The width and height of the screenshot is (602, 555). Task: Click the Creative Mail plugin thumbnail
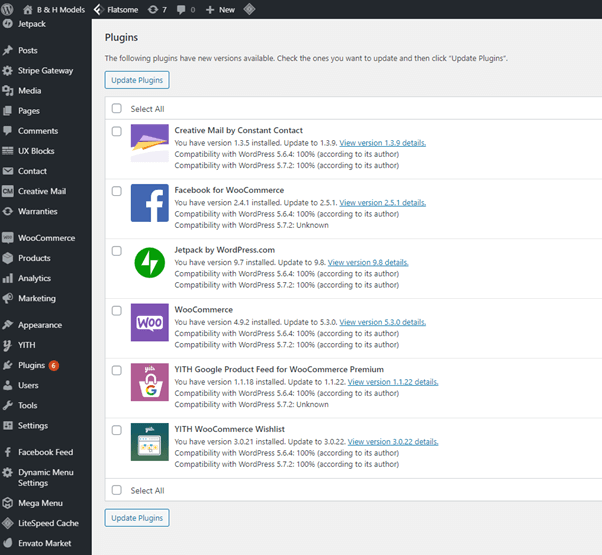[x=150, y=143]
